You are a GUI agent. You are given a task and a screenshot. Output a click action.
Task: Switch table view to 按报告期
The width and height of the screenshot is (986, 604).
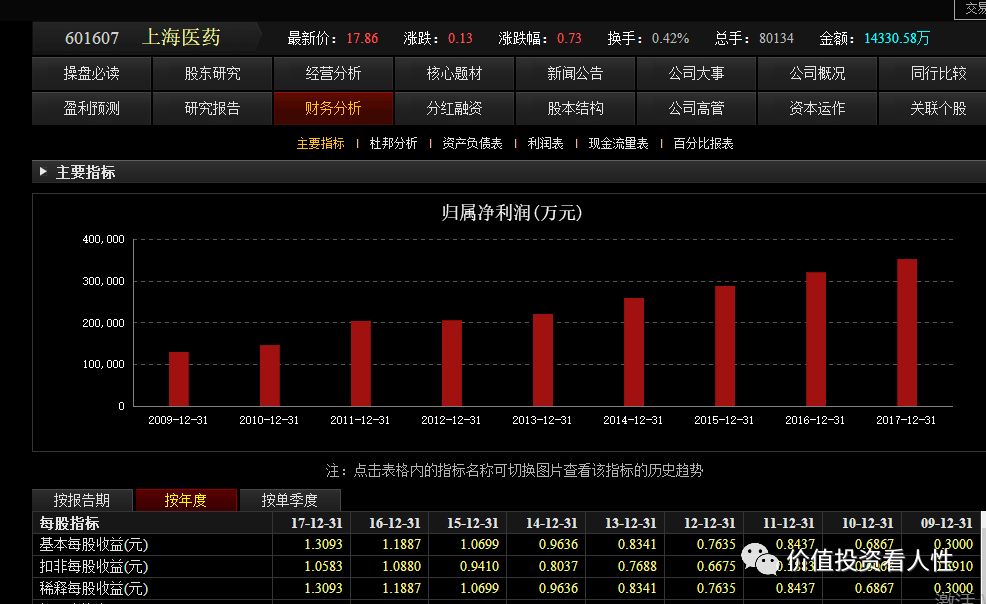pos(82,500)
